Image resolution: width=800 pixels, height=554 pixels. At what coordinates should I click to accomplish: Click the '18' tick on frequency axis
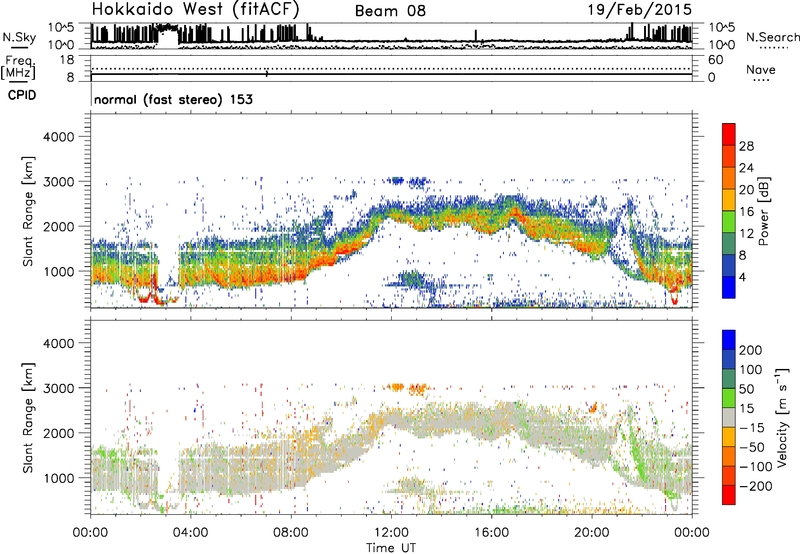tap(67, 60)
